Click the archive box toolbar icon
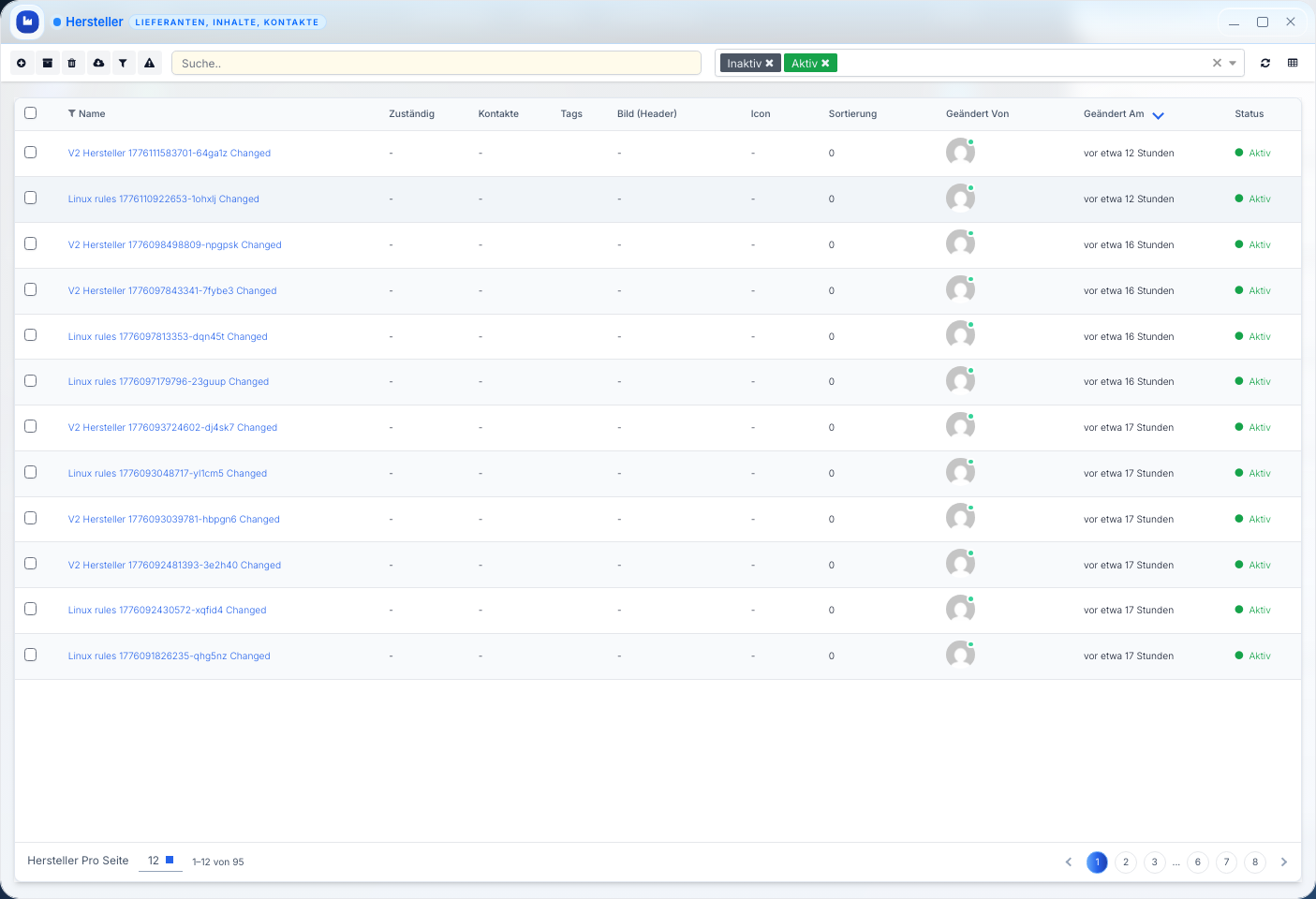The height and width of the screenshot is (899, 1316). click(x=47, y=63)
